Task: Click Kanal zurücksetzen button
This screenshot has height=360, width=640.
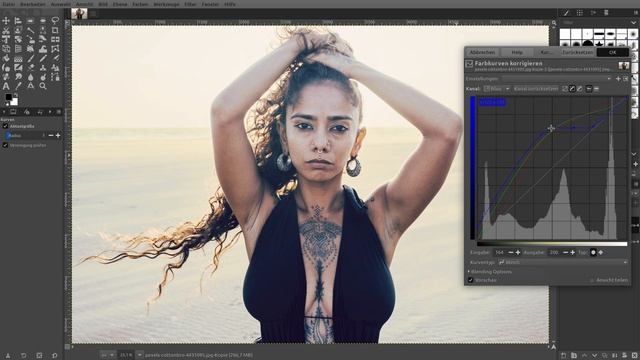Action: coord(536,89)
